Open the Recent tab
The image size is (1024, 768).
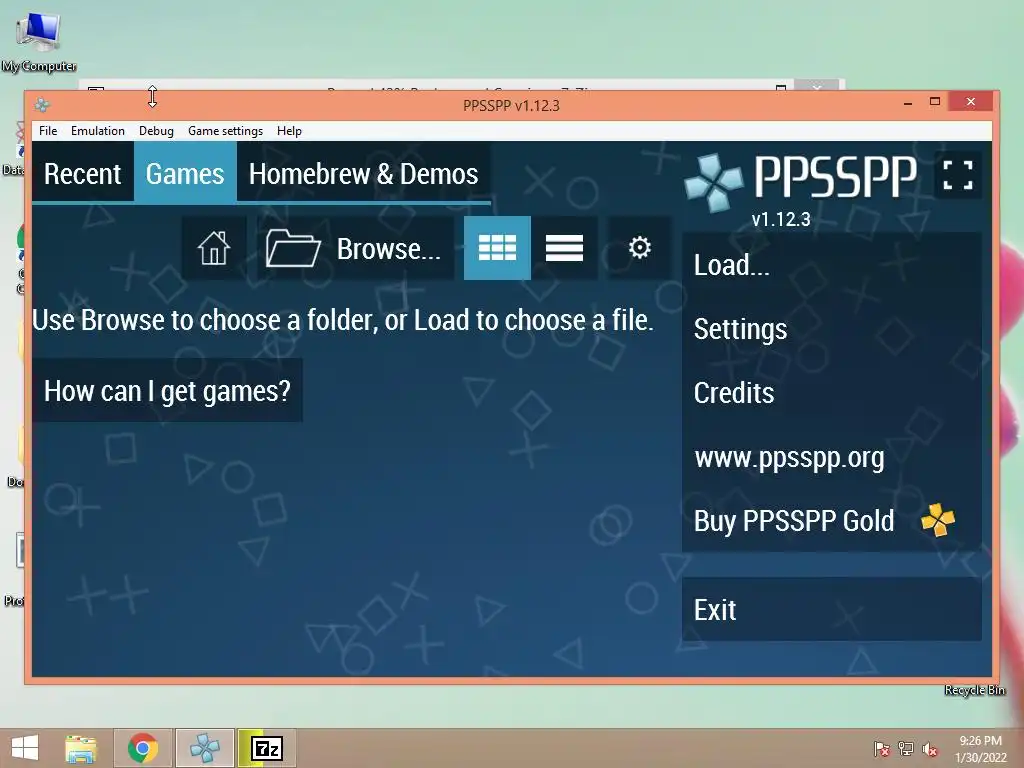[x=83, y=174]
